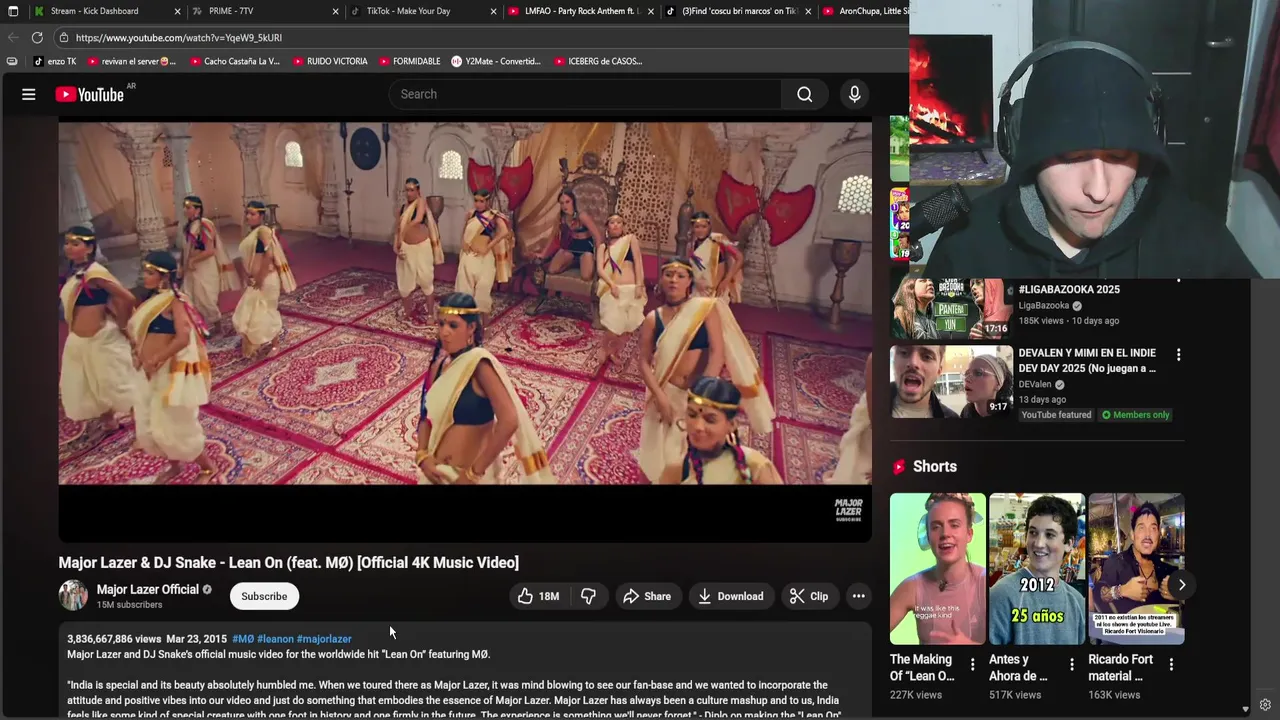Viewport: 1280px width, 720px height.
Task: Focus the YouTube search field
Action: [x=585, y=94]
